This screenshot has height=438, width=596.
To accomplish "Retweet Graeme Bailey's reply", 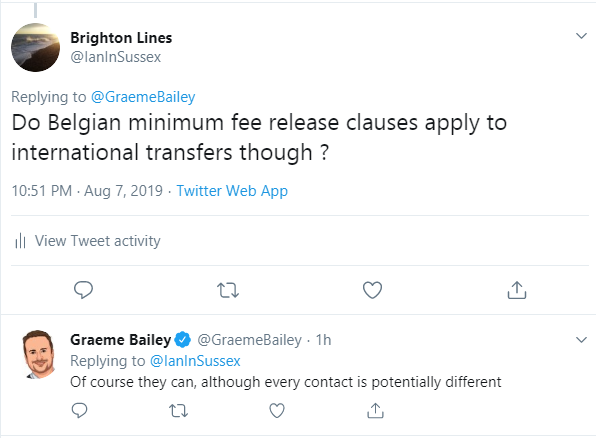I will [178, 411].
